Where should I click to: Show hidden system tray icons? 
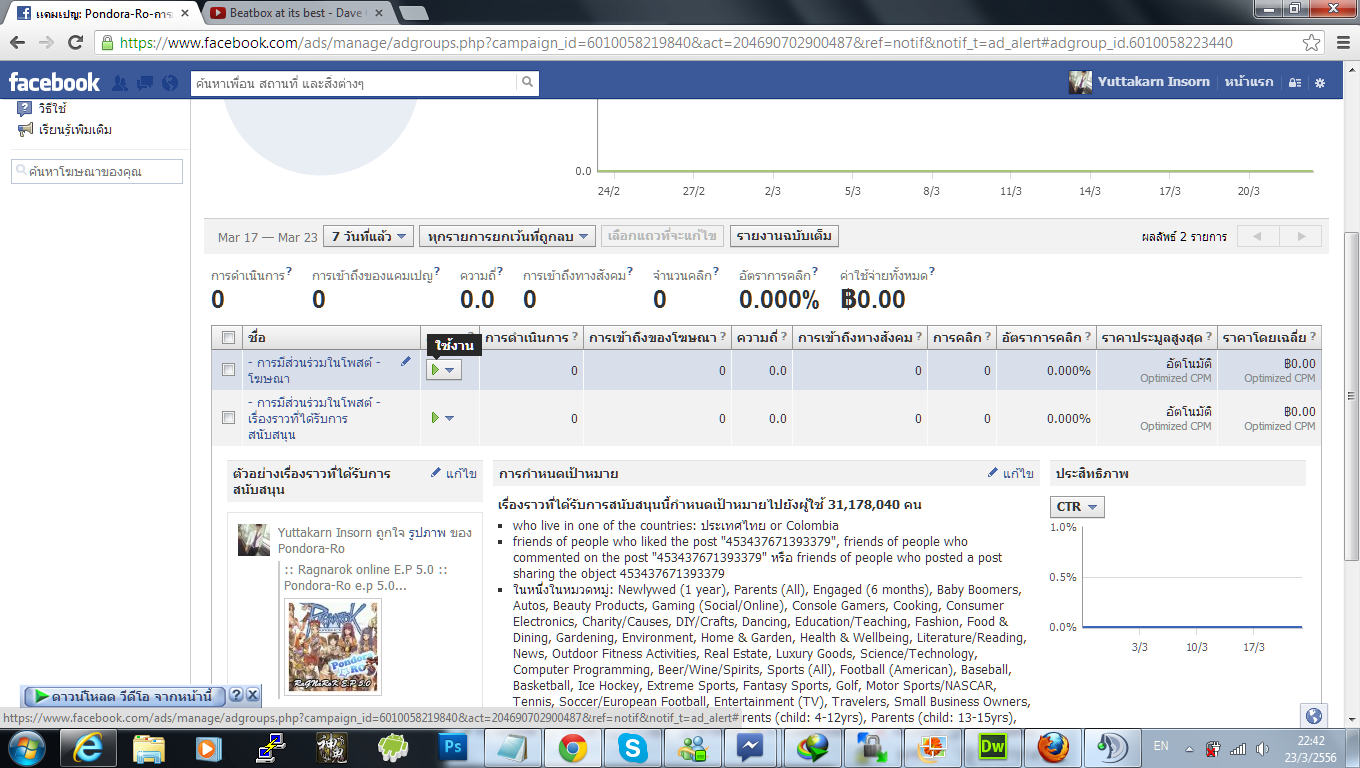pyautogui.click(x=1189, y=747)
